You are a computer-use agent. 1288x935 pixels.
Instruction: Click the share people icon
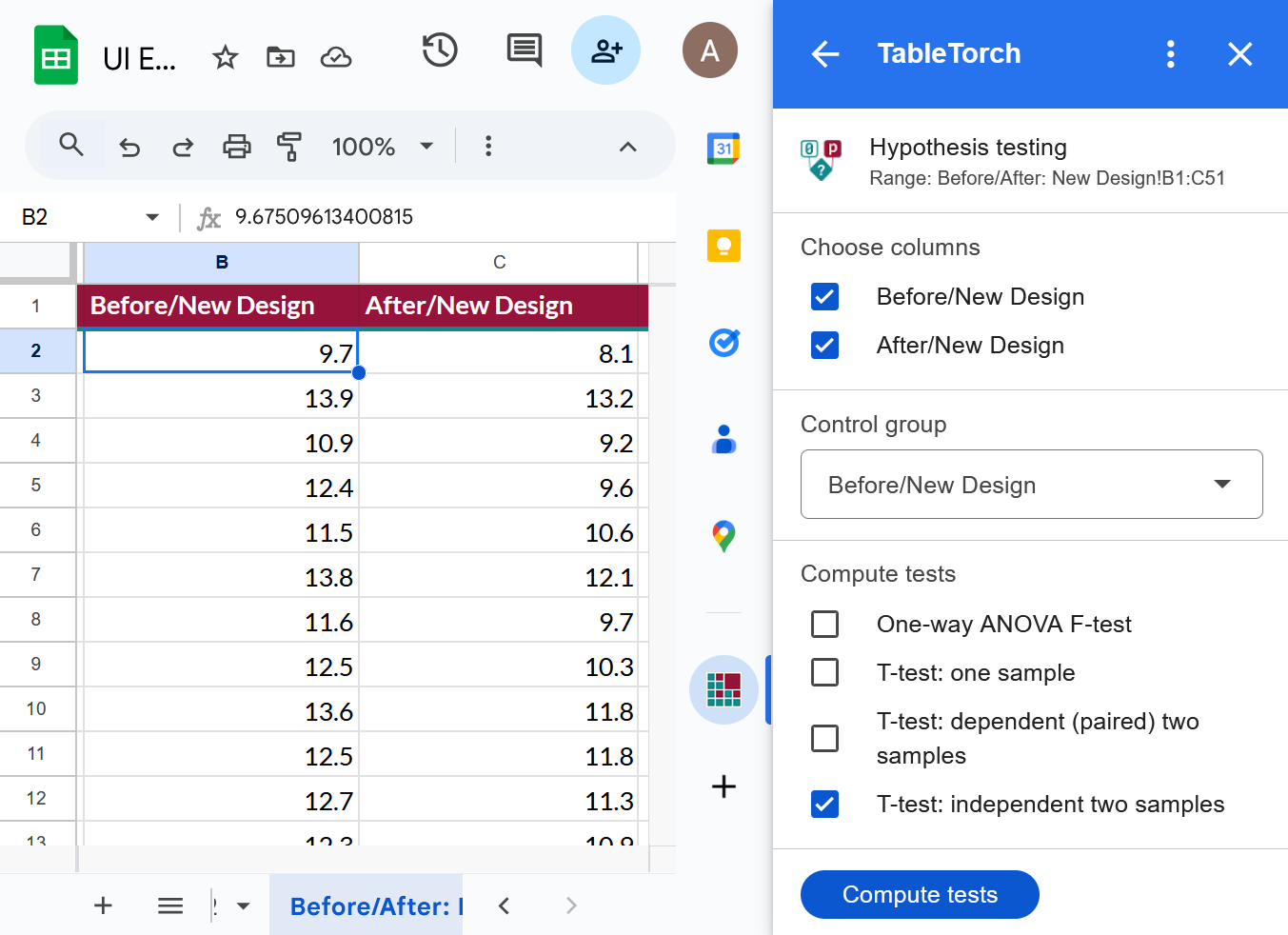[605, 50]
